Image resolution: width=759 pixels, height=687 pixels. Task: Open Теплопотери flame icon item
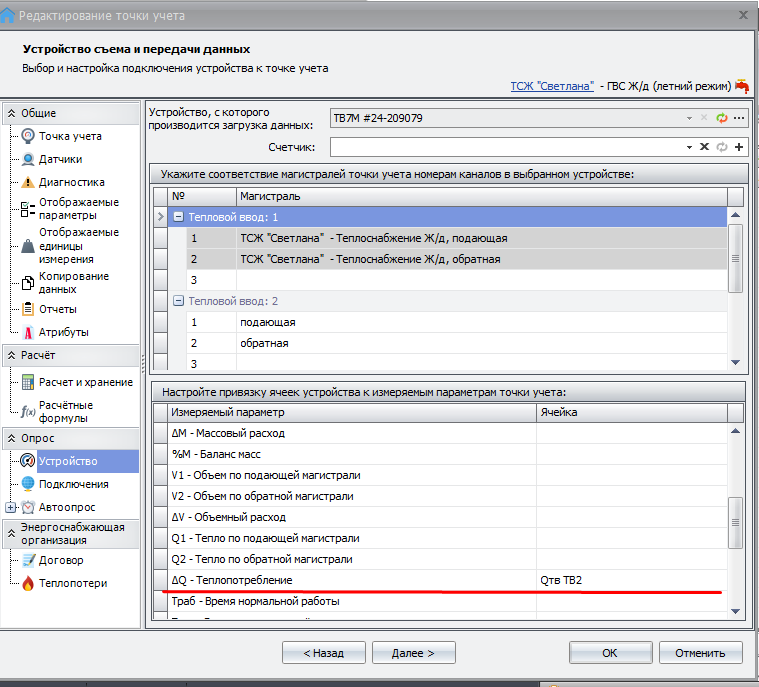28,583
